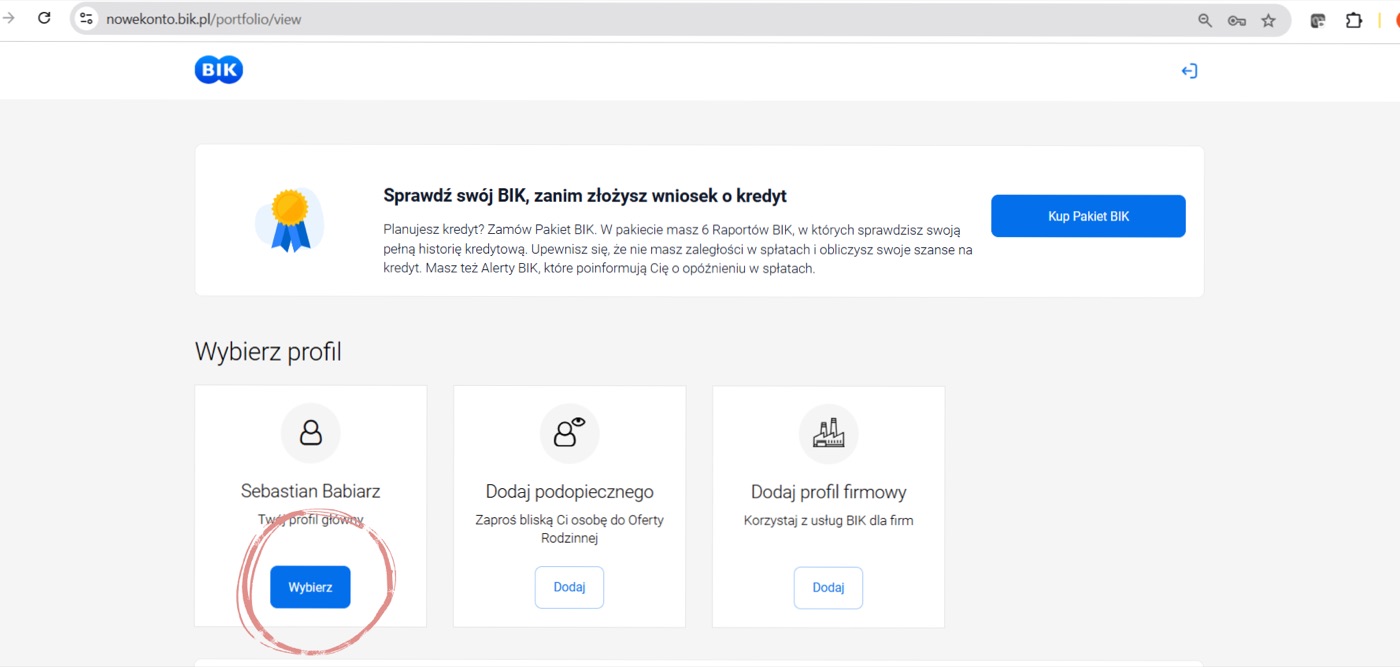Log out using the exit icon
The width and height of the screenshot is (1400, 667).
coord(1189,71)
